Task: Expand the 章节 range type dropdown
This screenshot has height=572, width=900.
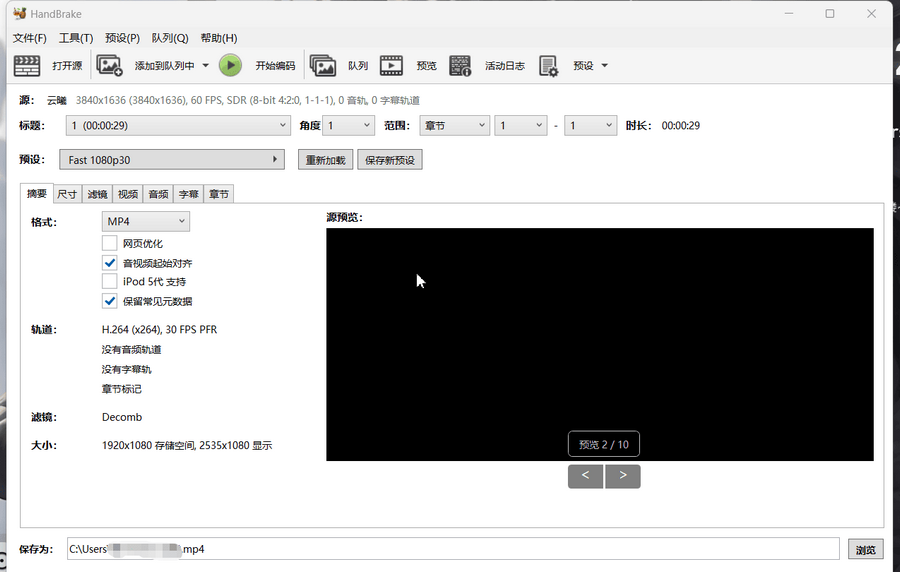Action: (453, 126)
